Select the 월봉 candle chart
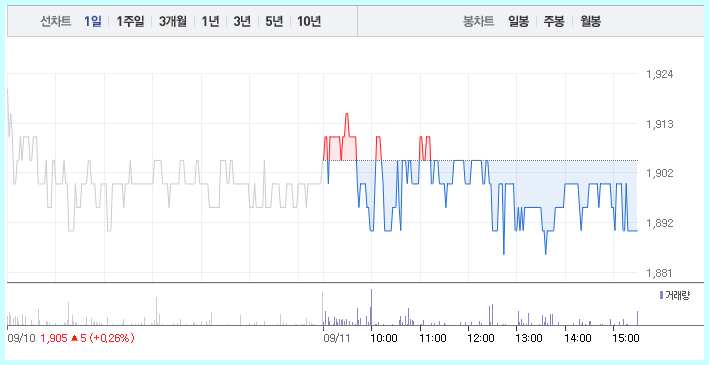The height and width of the screenshot is (365, 709). pos(591,21)
